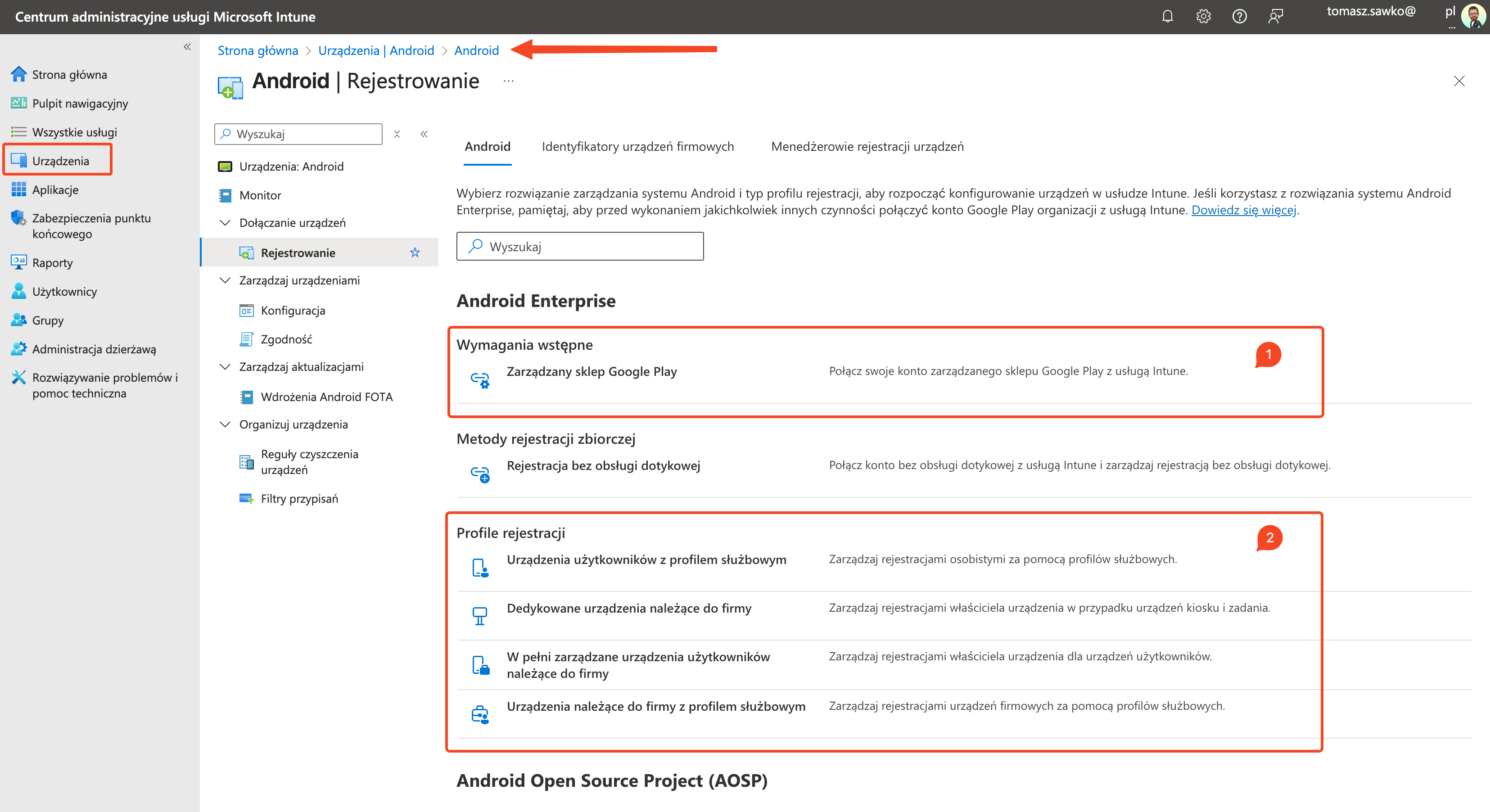Open Urządzenia: Android menu item
1490x812 pixels.
291,166
